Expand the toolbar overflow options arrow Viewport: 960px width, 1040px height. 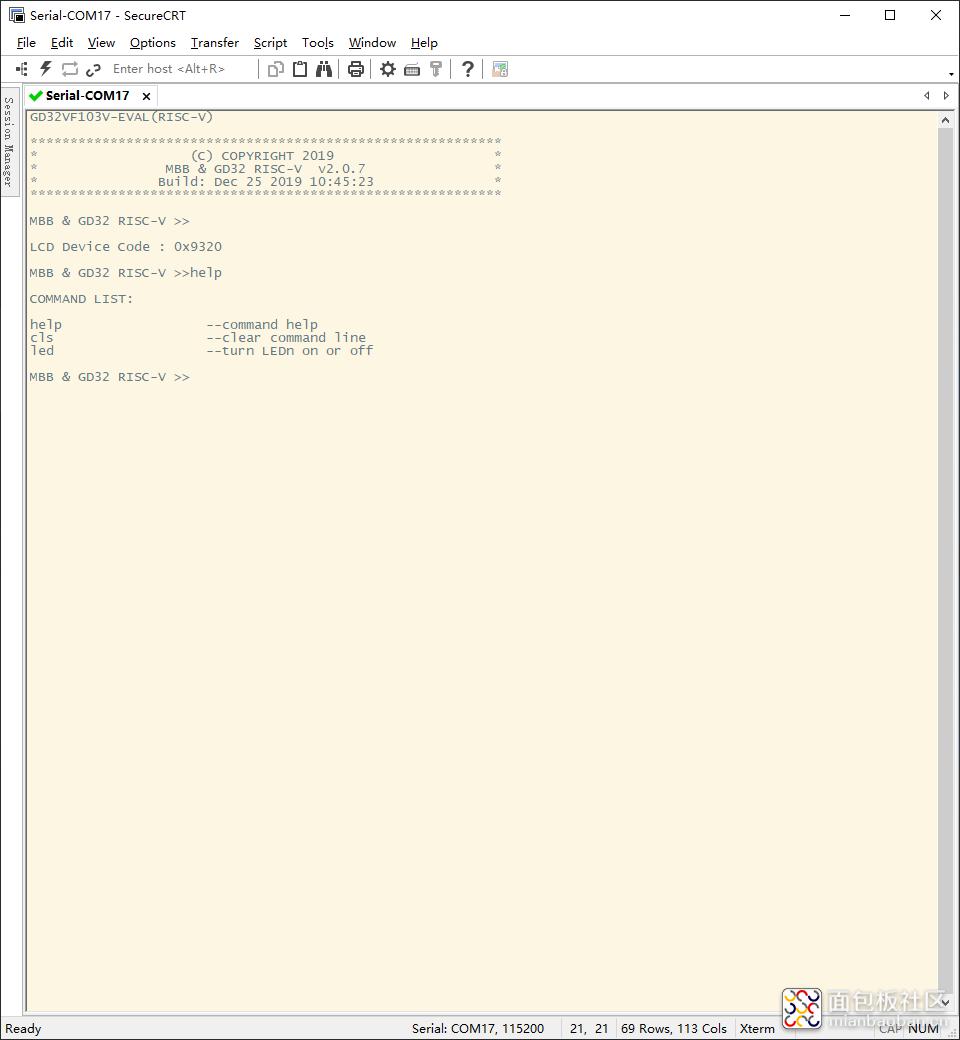[x=951, y=74]
